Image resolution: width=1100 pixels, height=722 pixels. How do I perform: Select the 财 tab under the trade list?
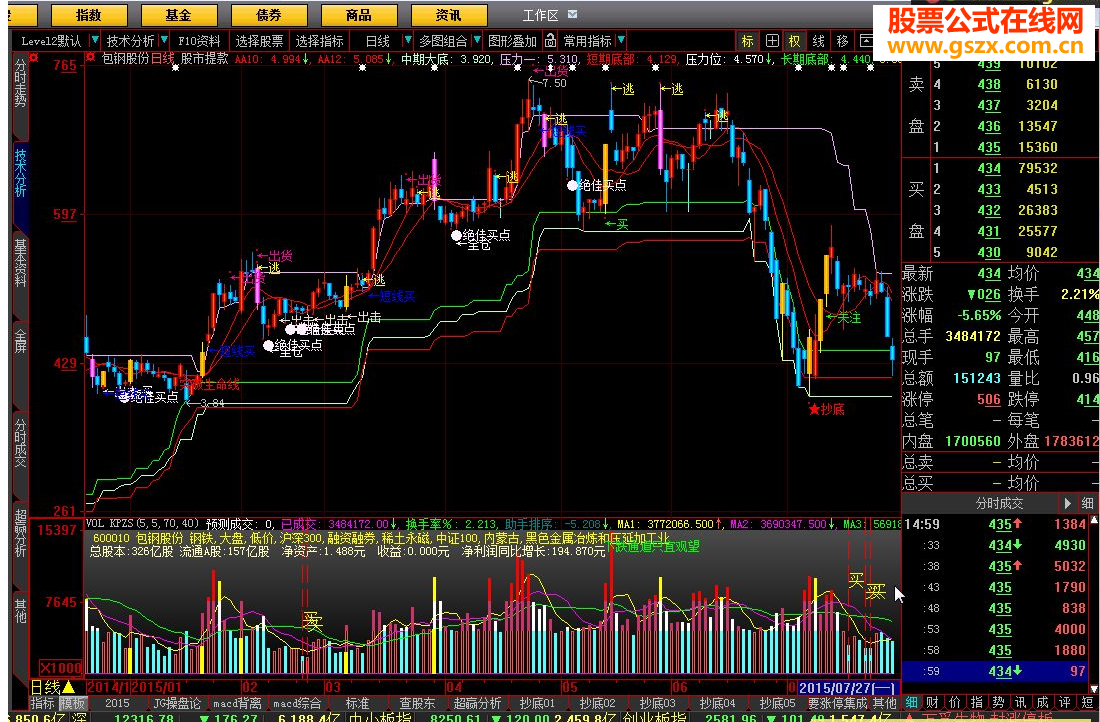pos(933,703)
